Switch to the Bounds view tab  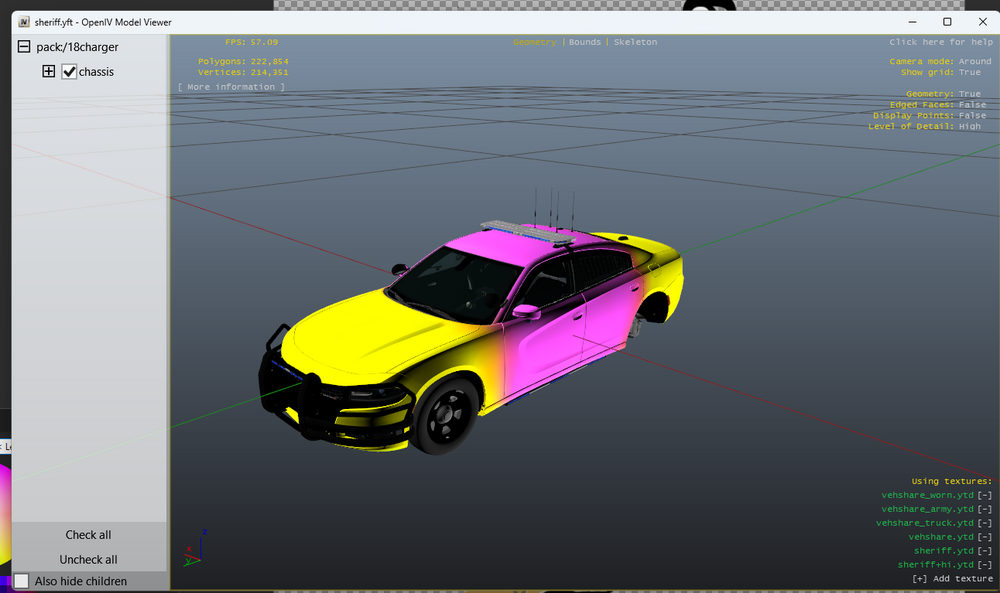coord(585,42)
